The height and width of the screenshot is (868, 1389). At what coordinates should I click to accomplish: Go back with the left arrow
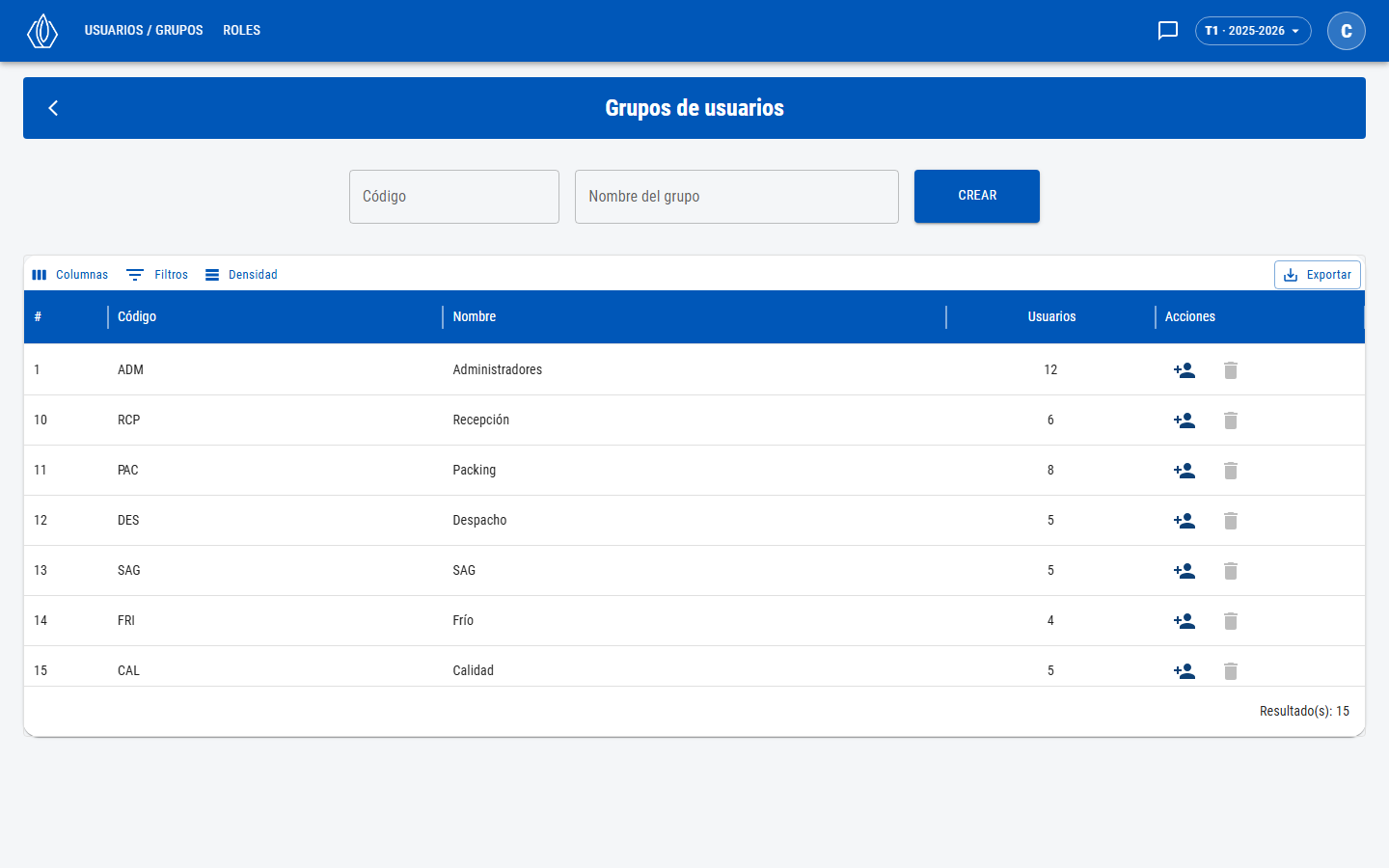pos(53,108)
